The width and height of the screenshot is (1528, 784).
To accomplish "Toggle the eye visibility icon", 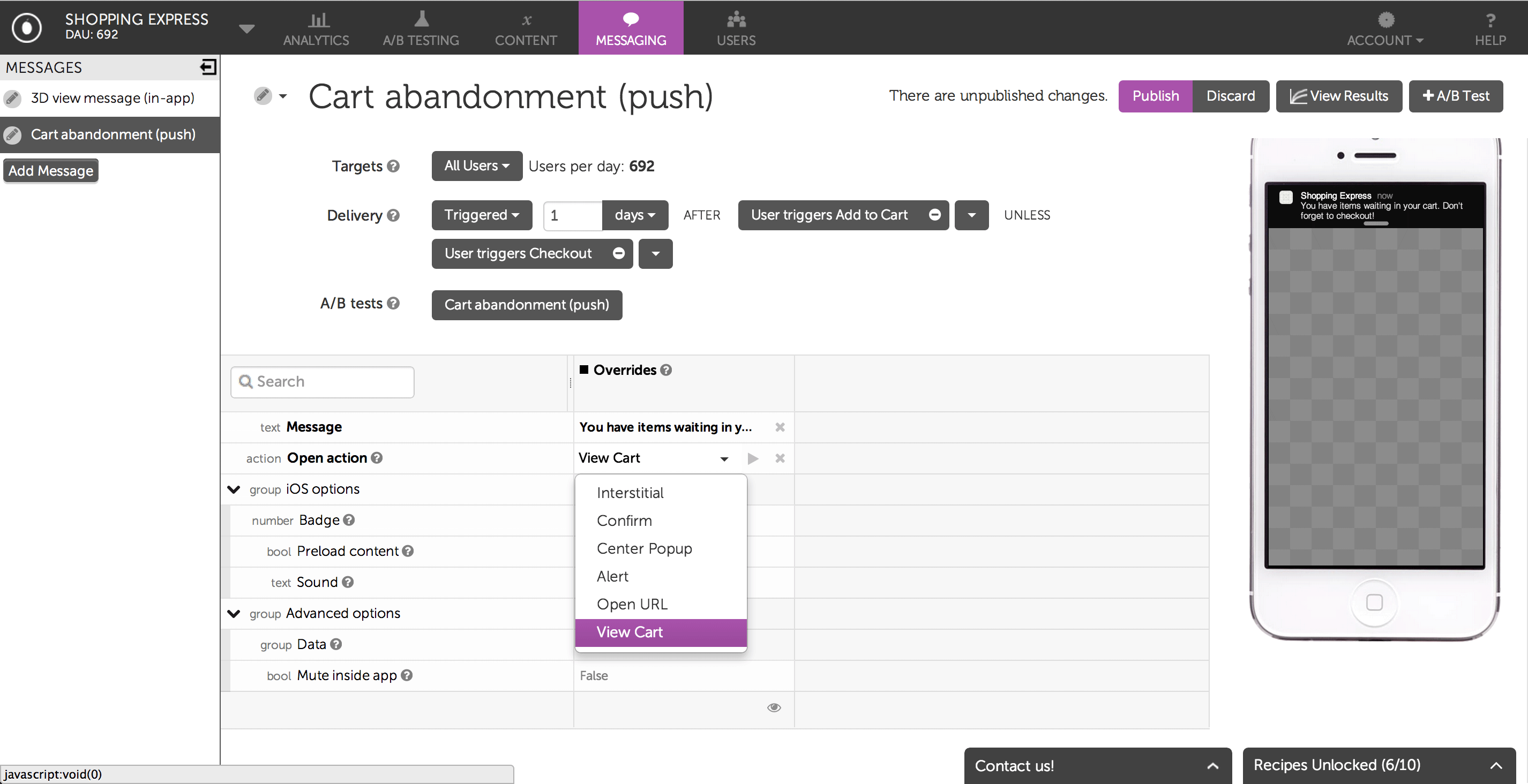I will click(774, 707).
